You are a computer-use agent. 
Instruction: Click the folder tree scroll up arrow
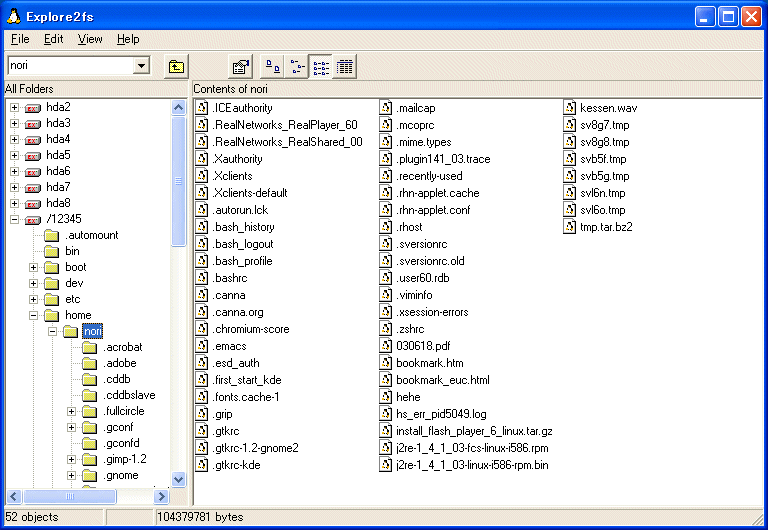tap(179, 107)
